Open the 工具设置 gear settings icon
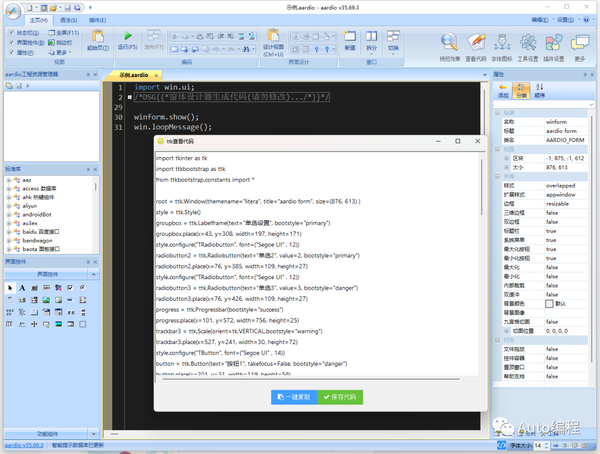Image resolution: width=600 pixels, height=454 pixels. click(528, 42)
